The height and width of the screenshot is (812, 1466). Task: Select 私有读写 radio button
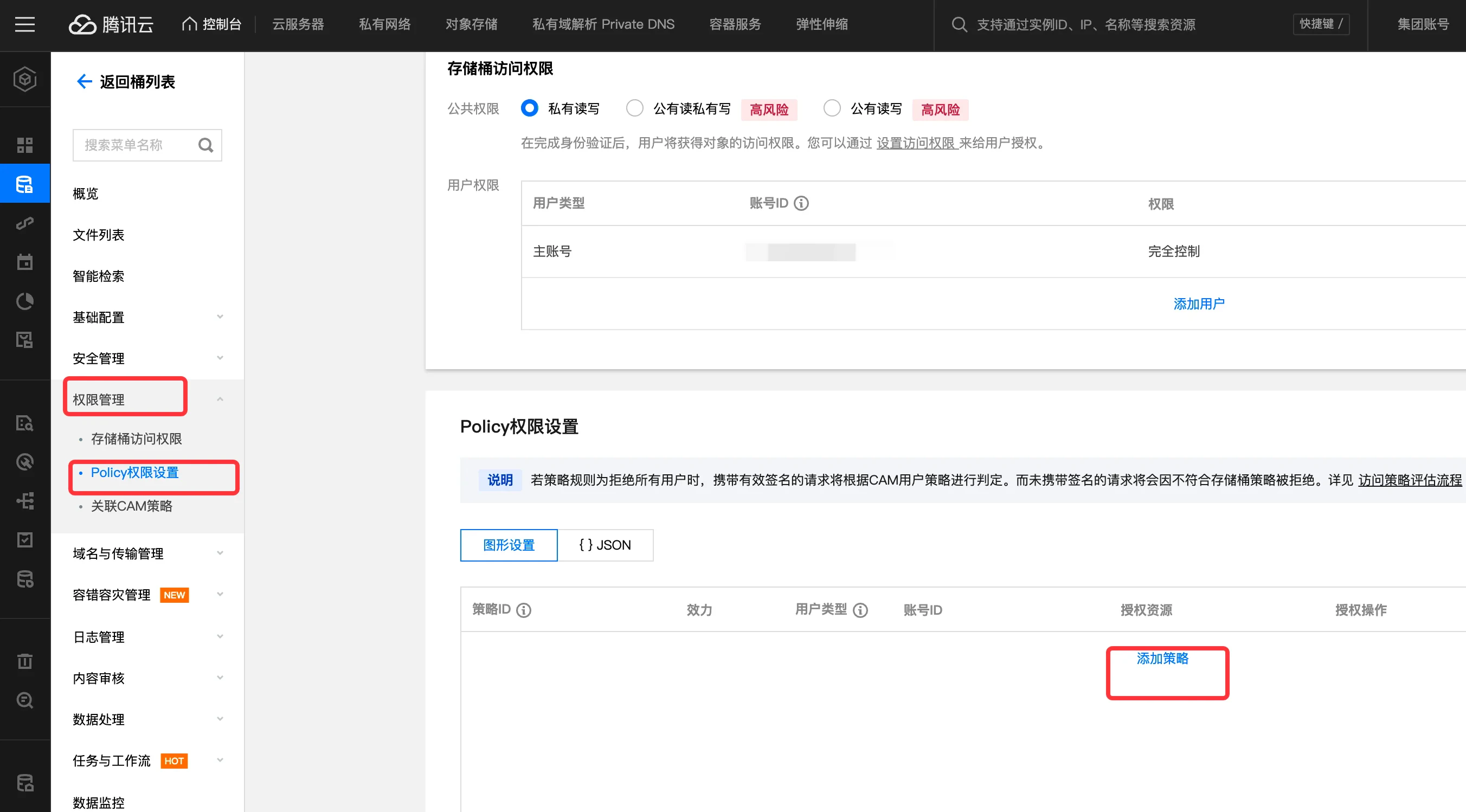[x=529, y=108]
